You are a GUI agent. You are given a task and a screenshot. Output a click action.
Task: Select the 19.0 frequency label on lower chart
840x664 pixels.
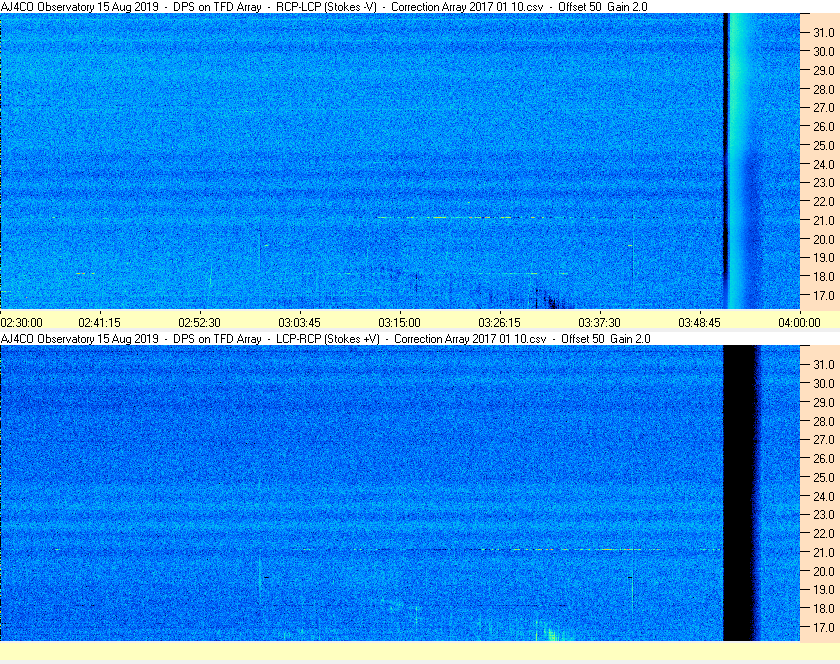(x=824, y=590)
